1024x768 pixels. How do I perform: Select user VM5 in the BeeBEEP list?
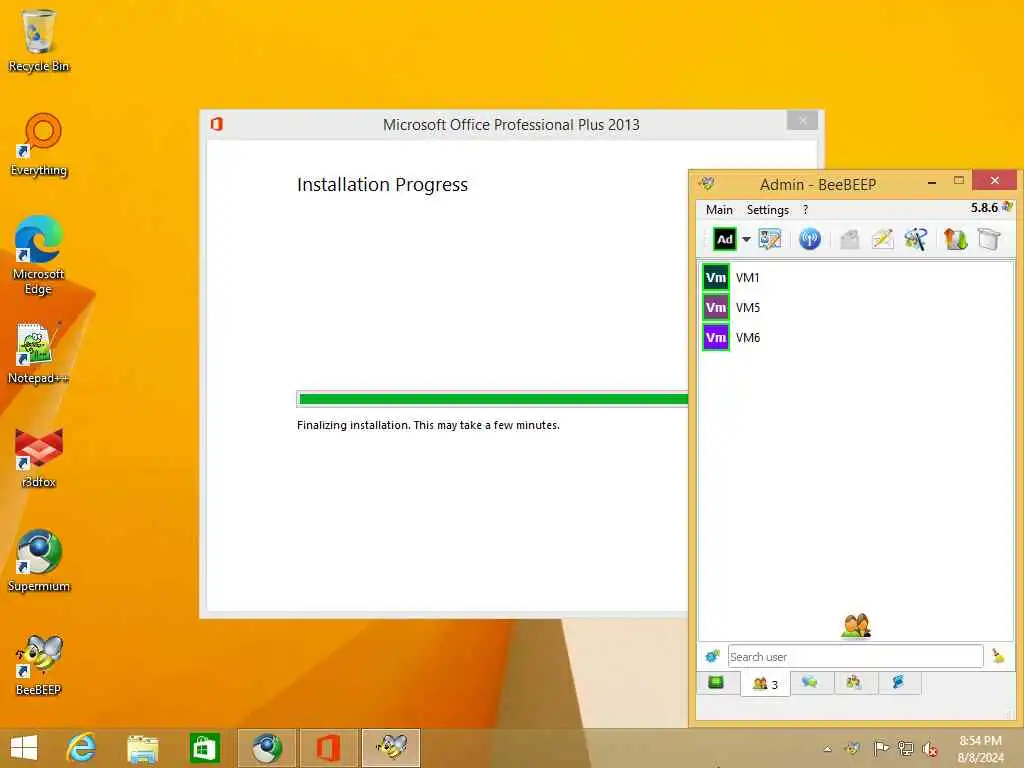856,308
